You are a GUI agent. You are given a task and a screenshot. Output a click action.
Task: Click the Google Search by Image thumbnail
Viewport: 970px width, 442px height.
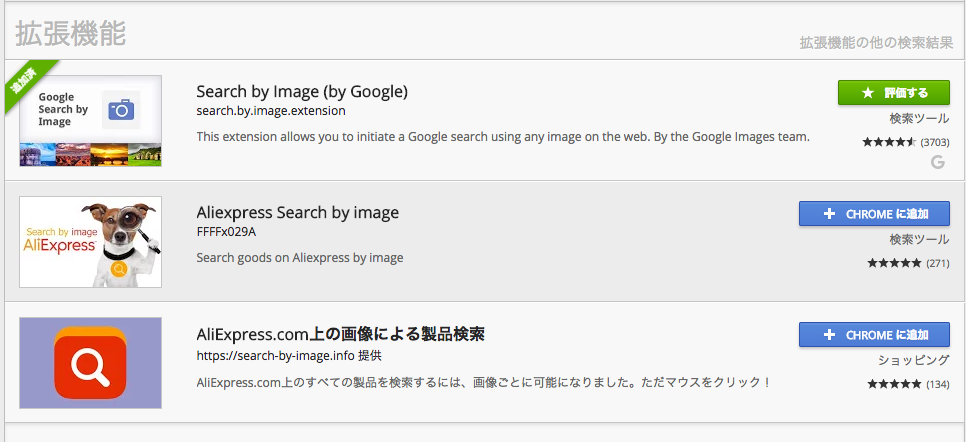click(x=90, y=121)
